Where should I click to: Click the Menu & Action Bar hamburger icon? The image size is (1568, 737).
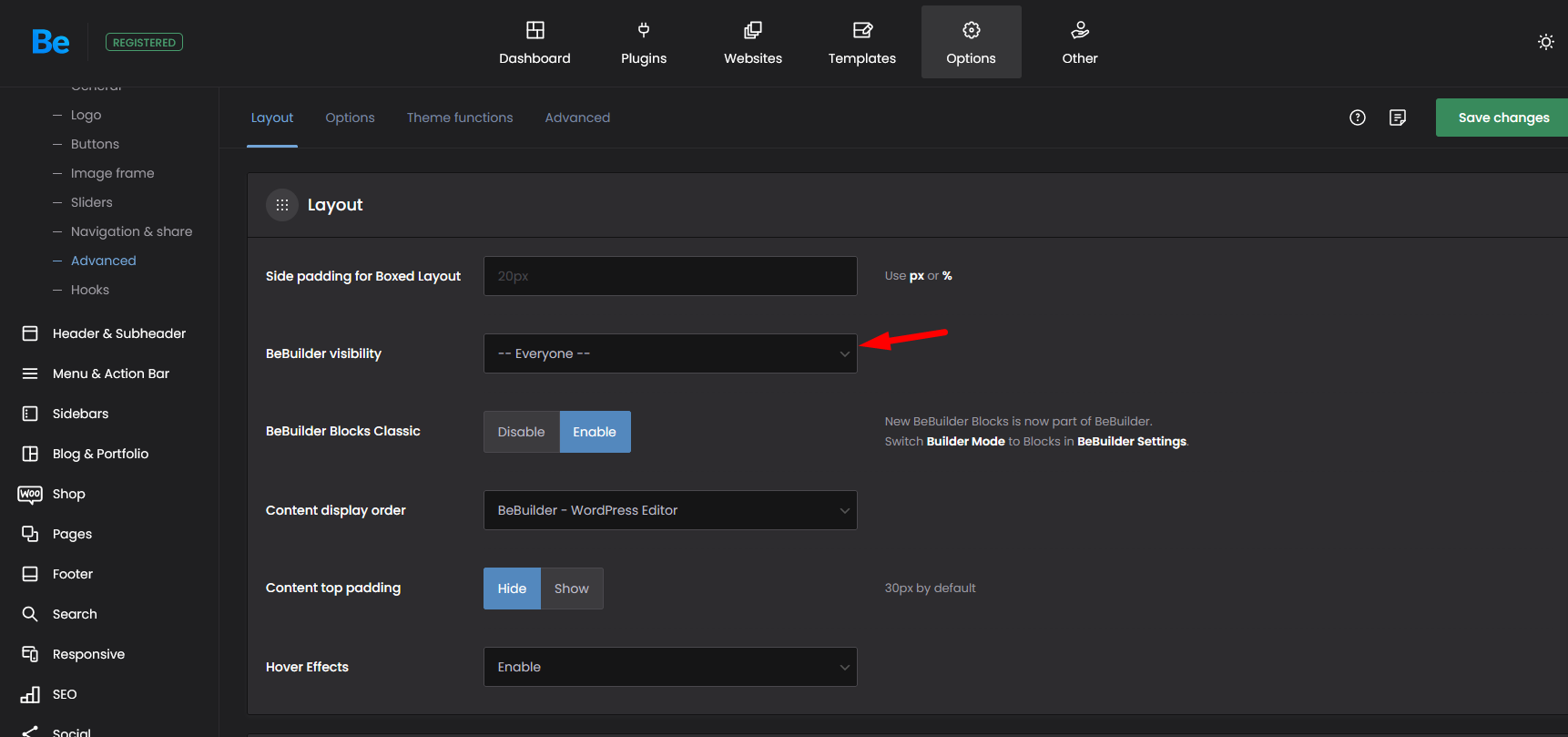tap(30, 374)
